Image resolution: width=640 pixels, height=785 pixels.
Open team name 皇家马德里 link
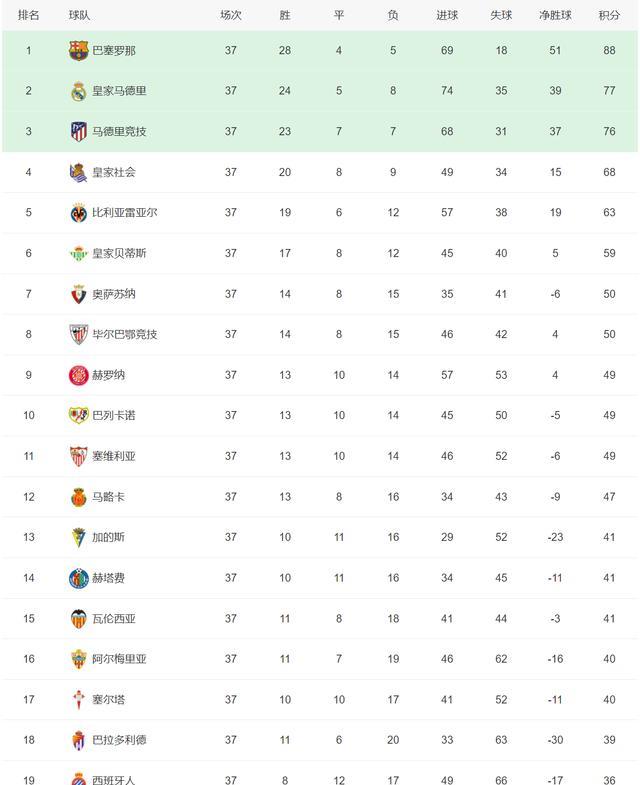click(x=119, y=91)
